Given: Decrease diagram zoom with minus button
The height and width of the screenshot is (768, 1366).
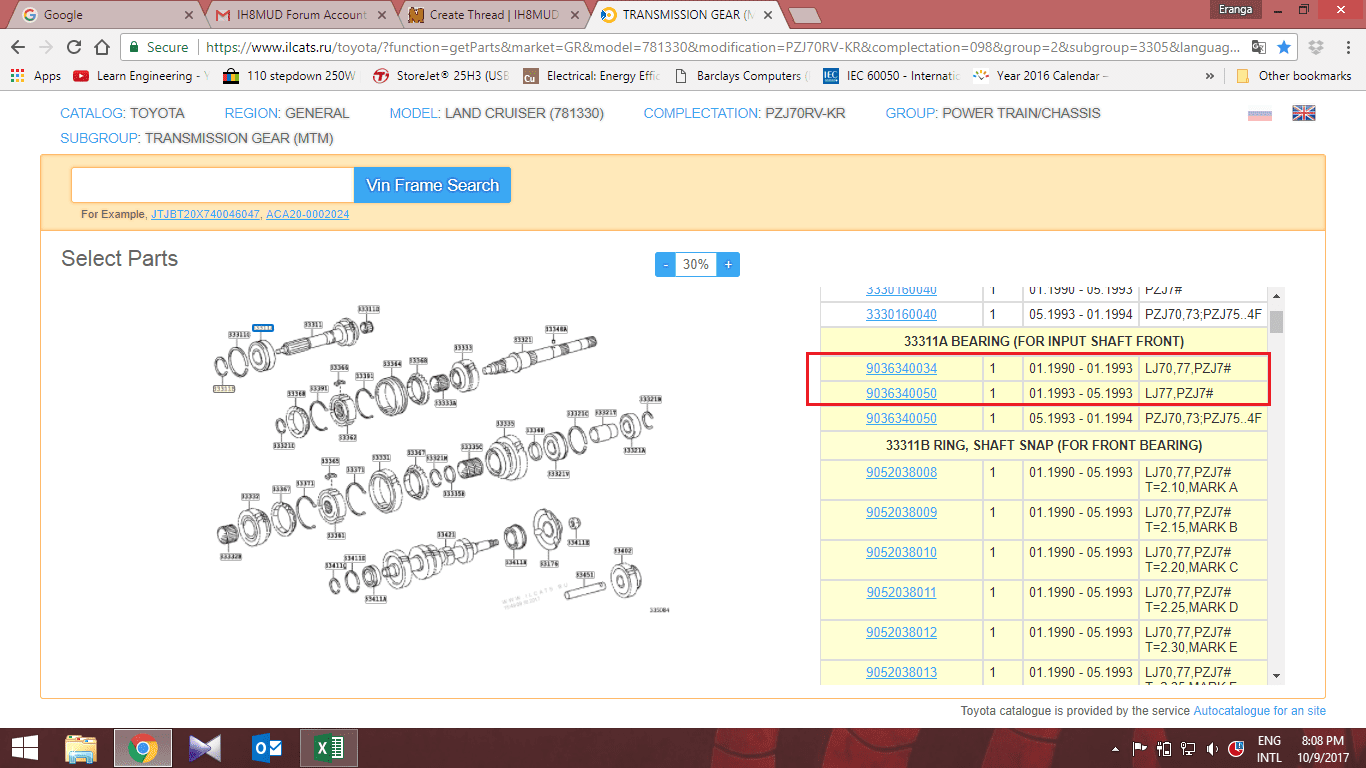Looking at the screenshot, I should [666, 265].
